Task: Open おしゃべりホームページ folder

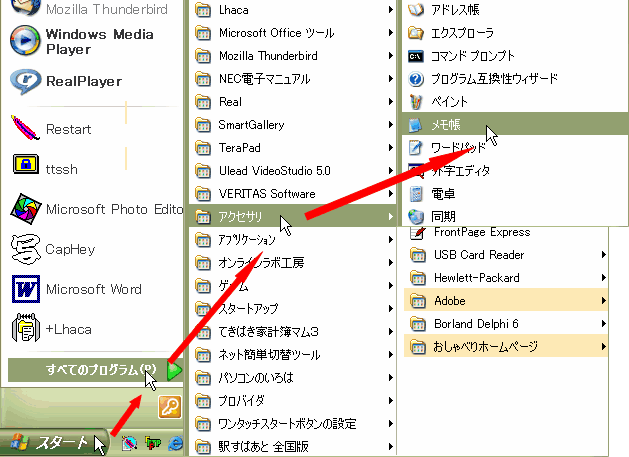Action: tap(506, 346)
